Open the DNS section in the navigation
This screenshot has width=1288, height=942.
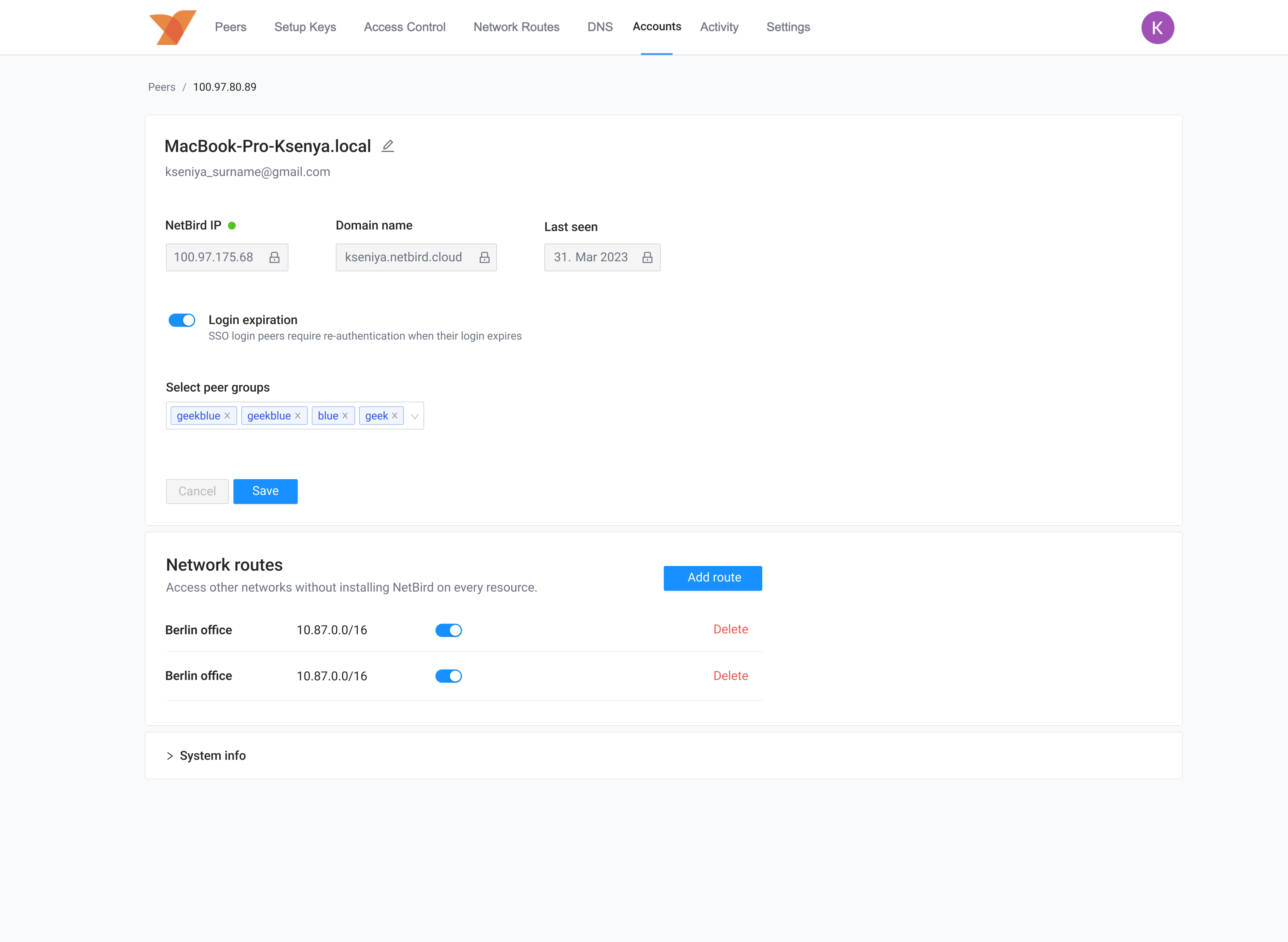[600, 26]
